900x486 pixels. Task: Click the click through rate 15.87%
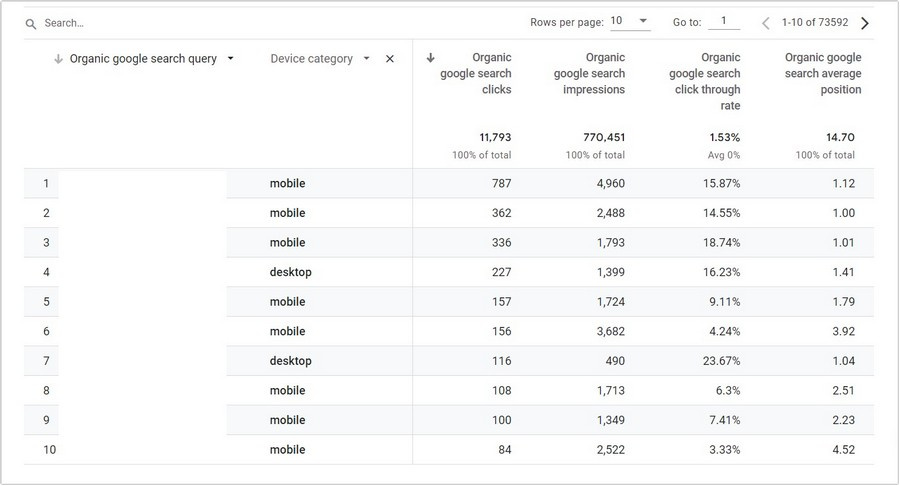click(x=721, y=184)
